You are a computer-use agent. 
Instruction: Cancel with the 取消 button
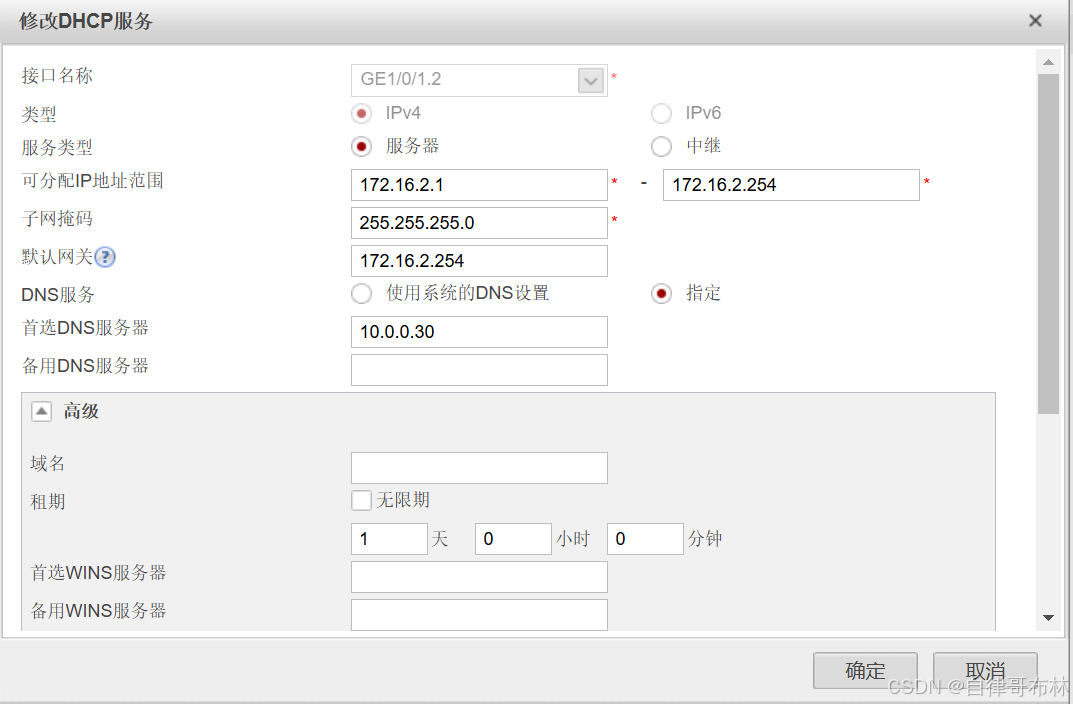point(985,670)
